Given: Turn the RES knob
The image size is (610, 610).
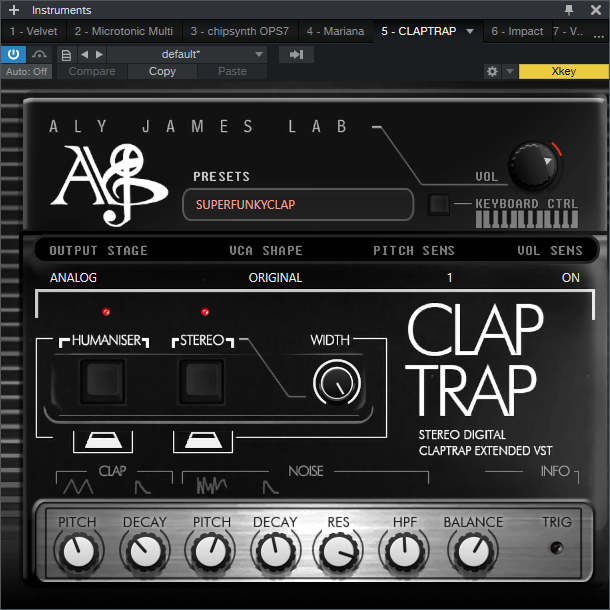Looking at the screenshot, I should (x=338, y=552).
